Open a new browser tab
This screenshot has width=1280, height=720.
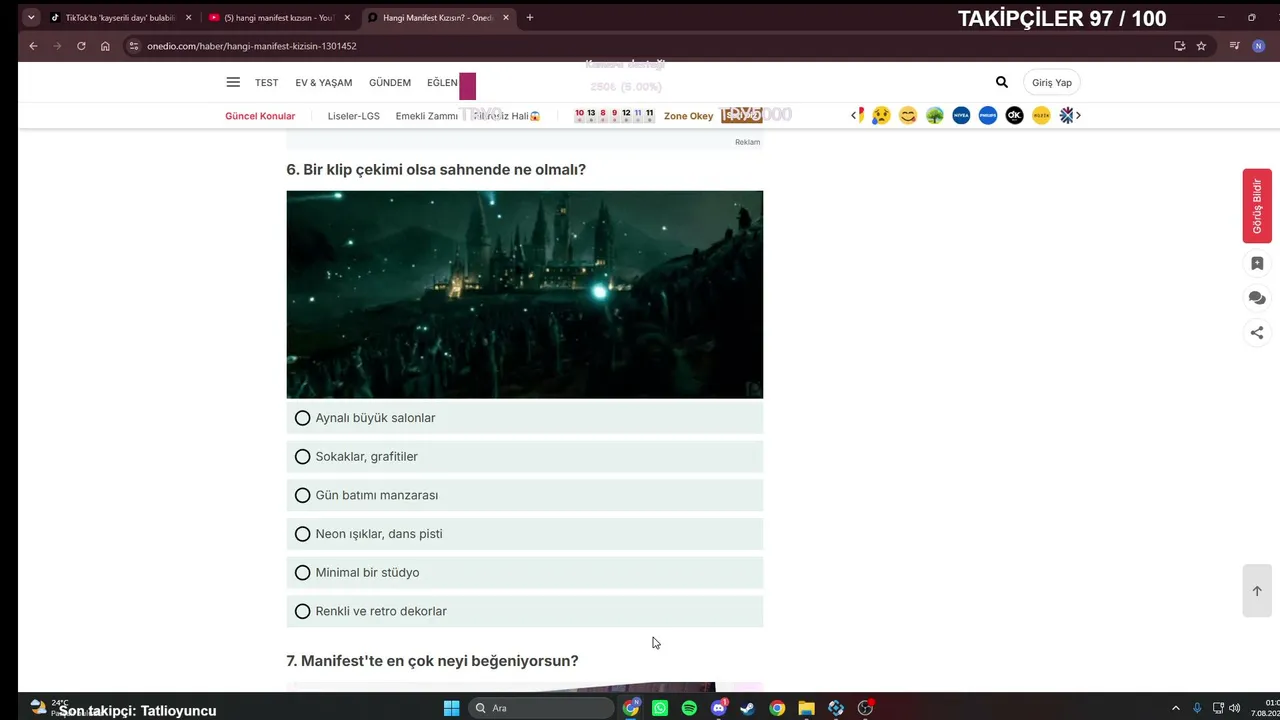tap(529, 17)
